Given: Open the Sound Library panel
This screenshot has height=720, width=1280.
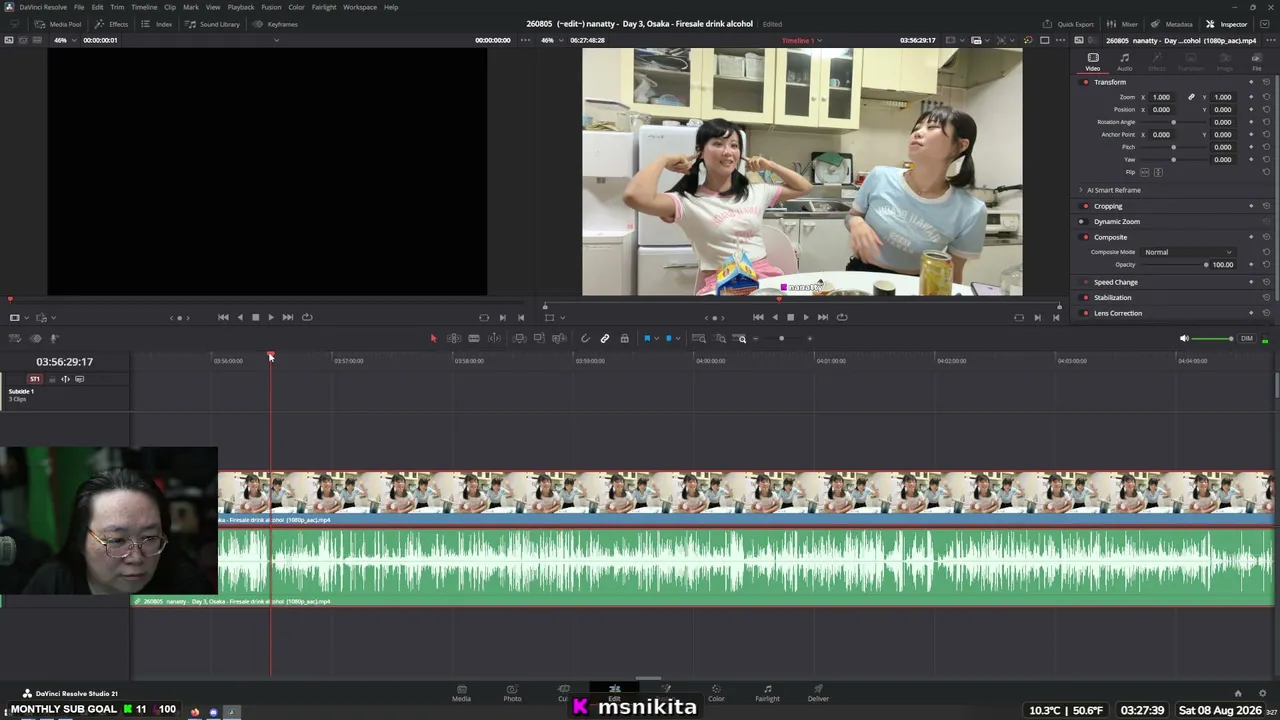Looking at the screenshot, I should click(x=213, y=24).
